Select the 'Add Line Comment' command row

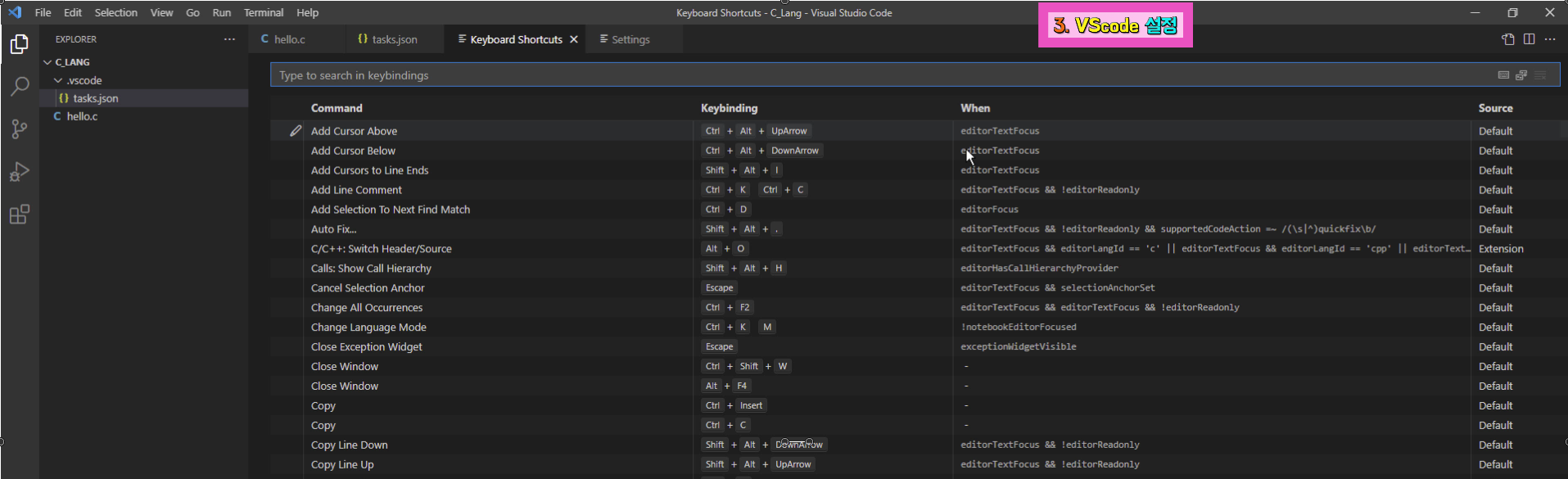pos(919,190)
